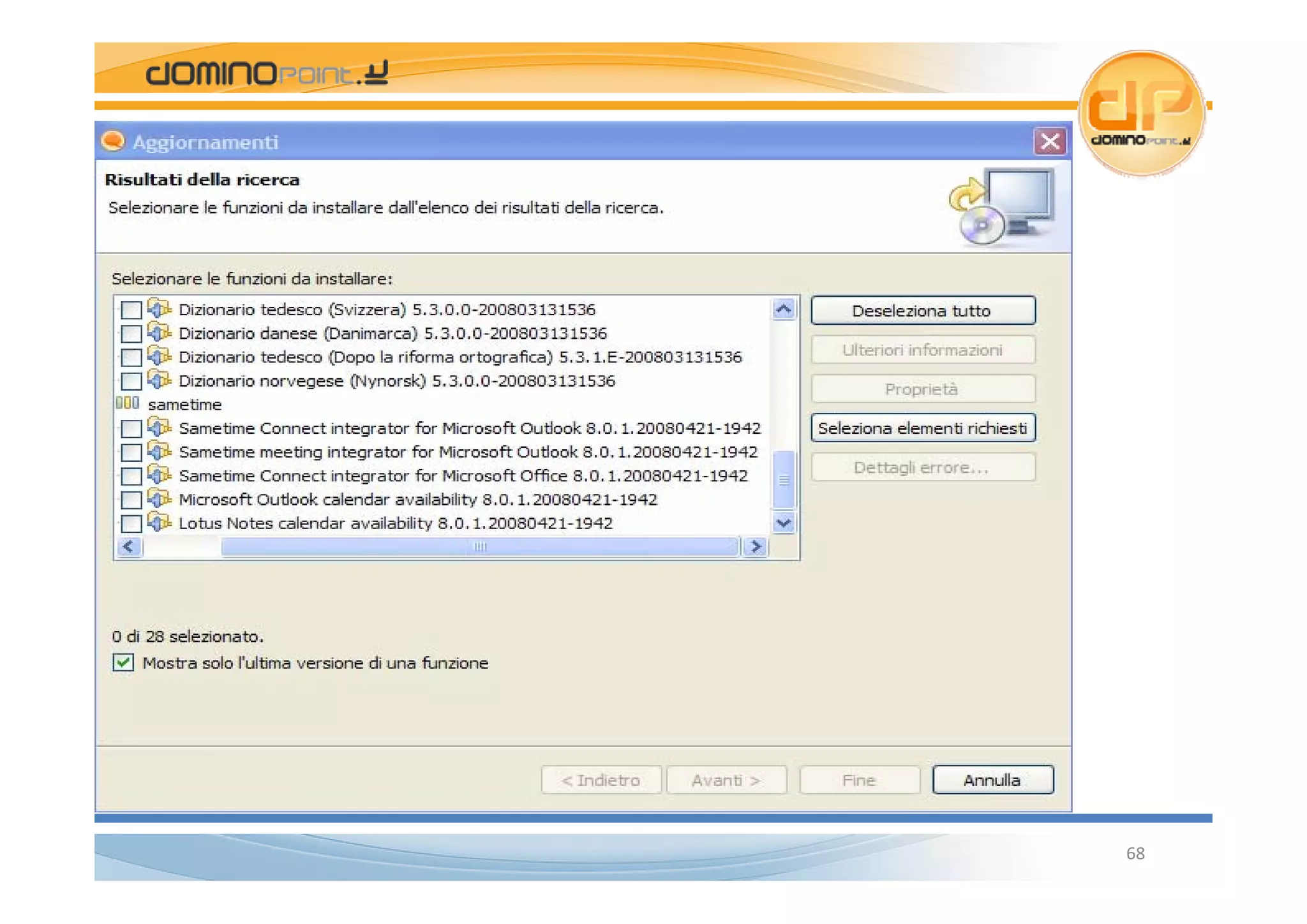Close the Aggiornamenti dialog
1307x924 pixels.
click(1050, 141)
